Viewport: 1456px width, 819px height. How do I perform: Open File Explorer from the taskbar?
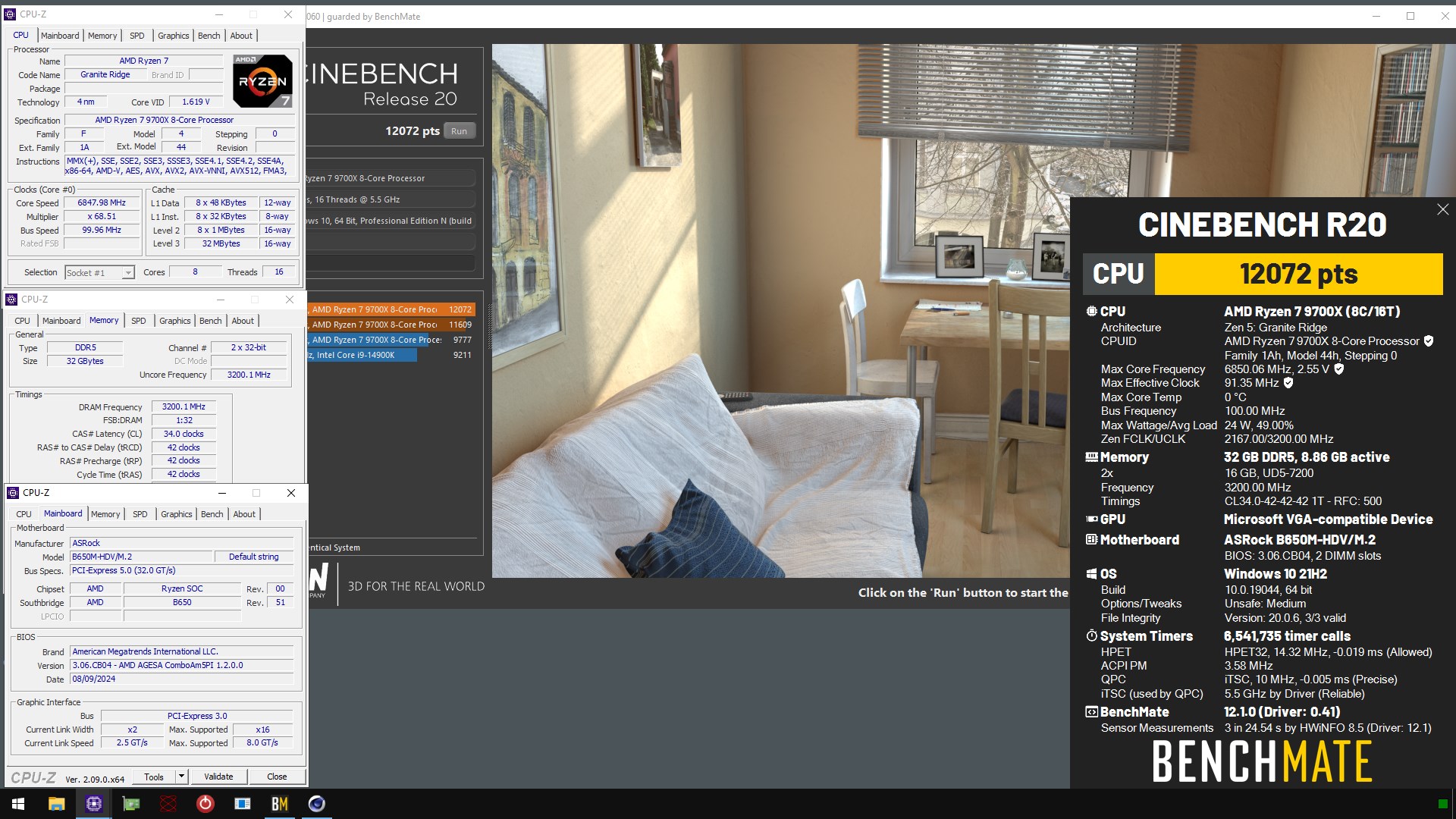(x=56, y=804)
